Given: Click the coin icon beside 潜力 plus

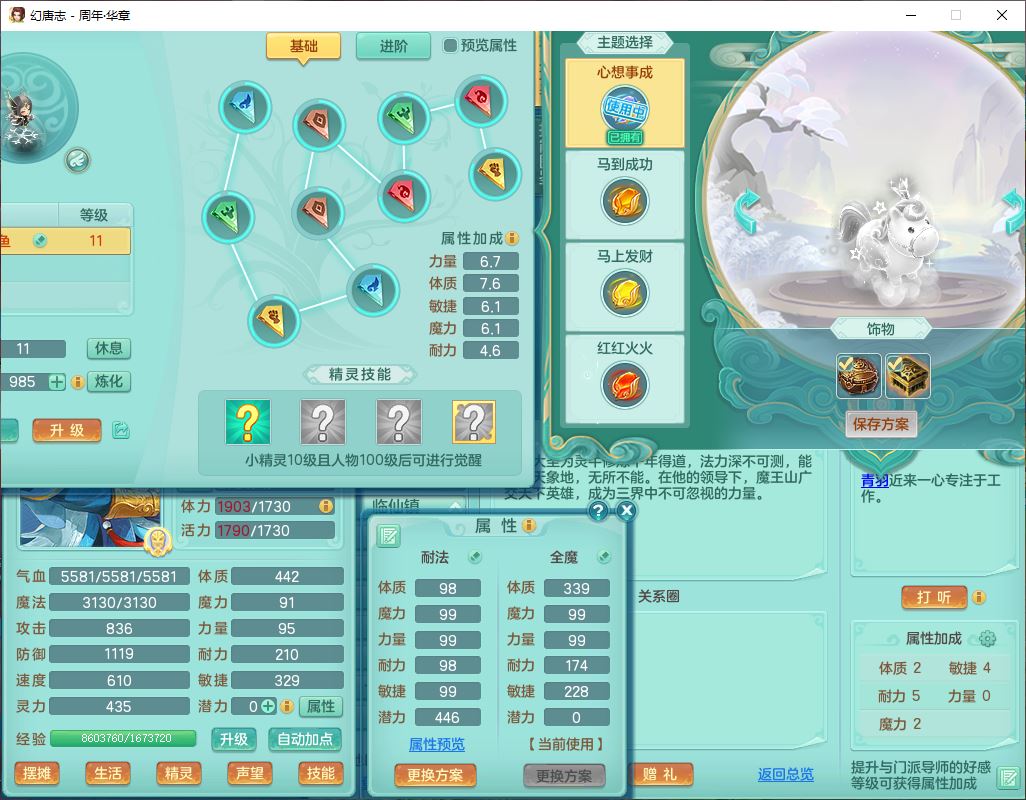Looking at the screenshot, I should tap(287, 706).
